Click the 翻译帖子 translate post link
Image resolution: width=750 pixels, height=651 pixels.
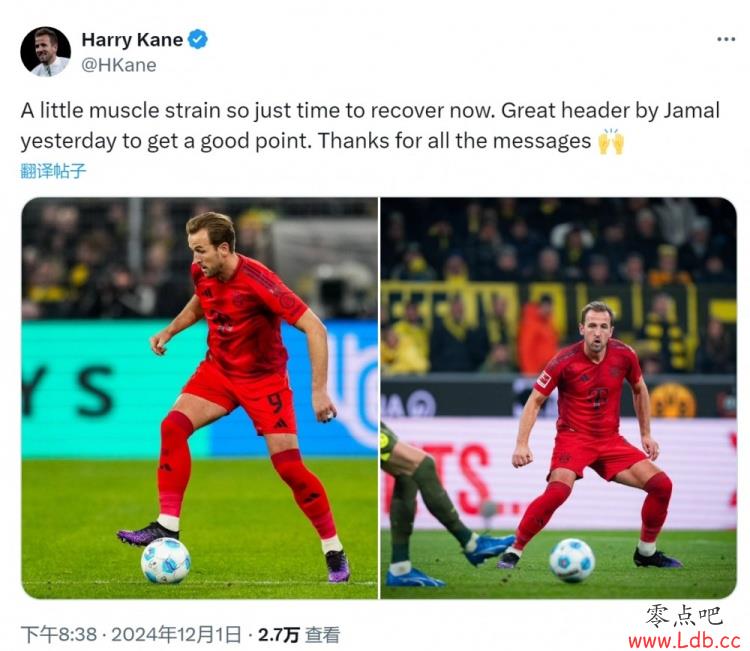53,171
